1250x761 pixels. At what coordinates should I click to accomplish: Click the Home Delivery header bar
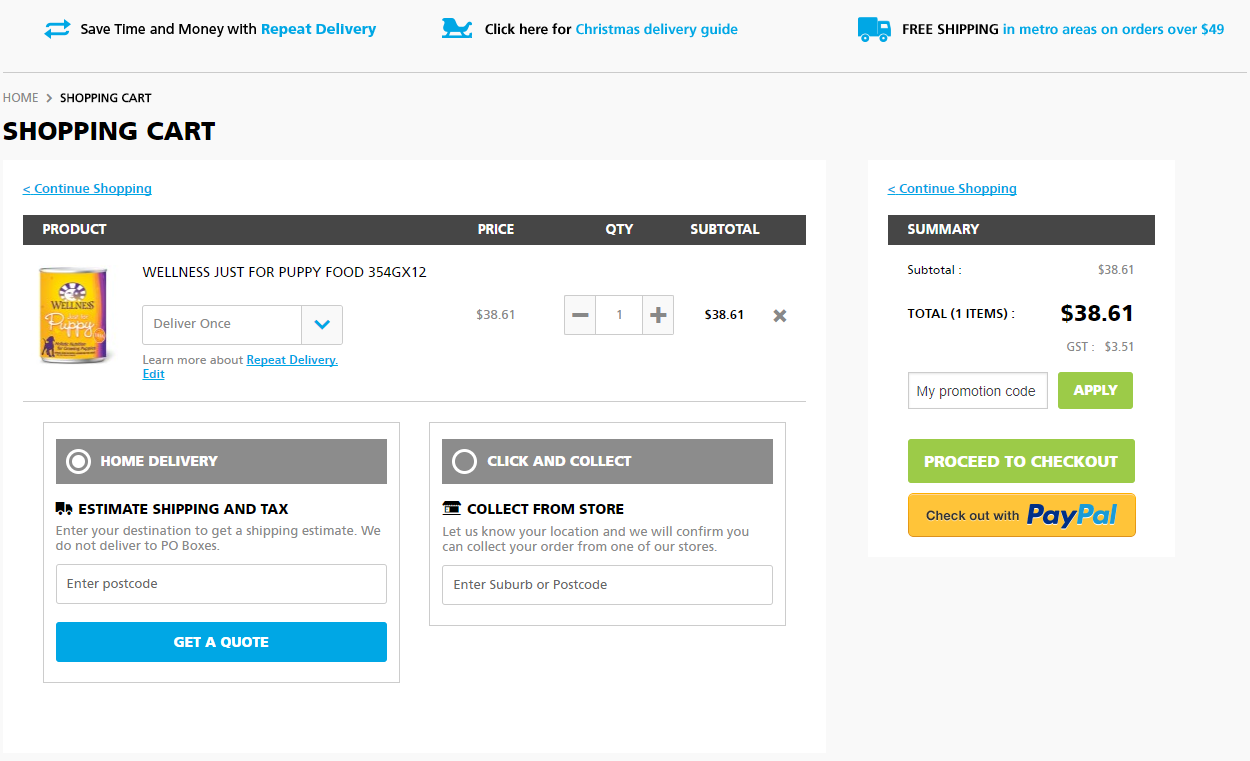221,461
